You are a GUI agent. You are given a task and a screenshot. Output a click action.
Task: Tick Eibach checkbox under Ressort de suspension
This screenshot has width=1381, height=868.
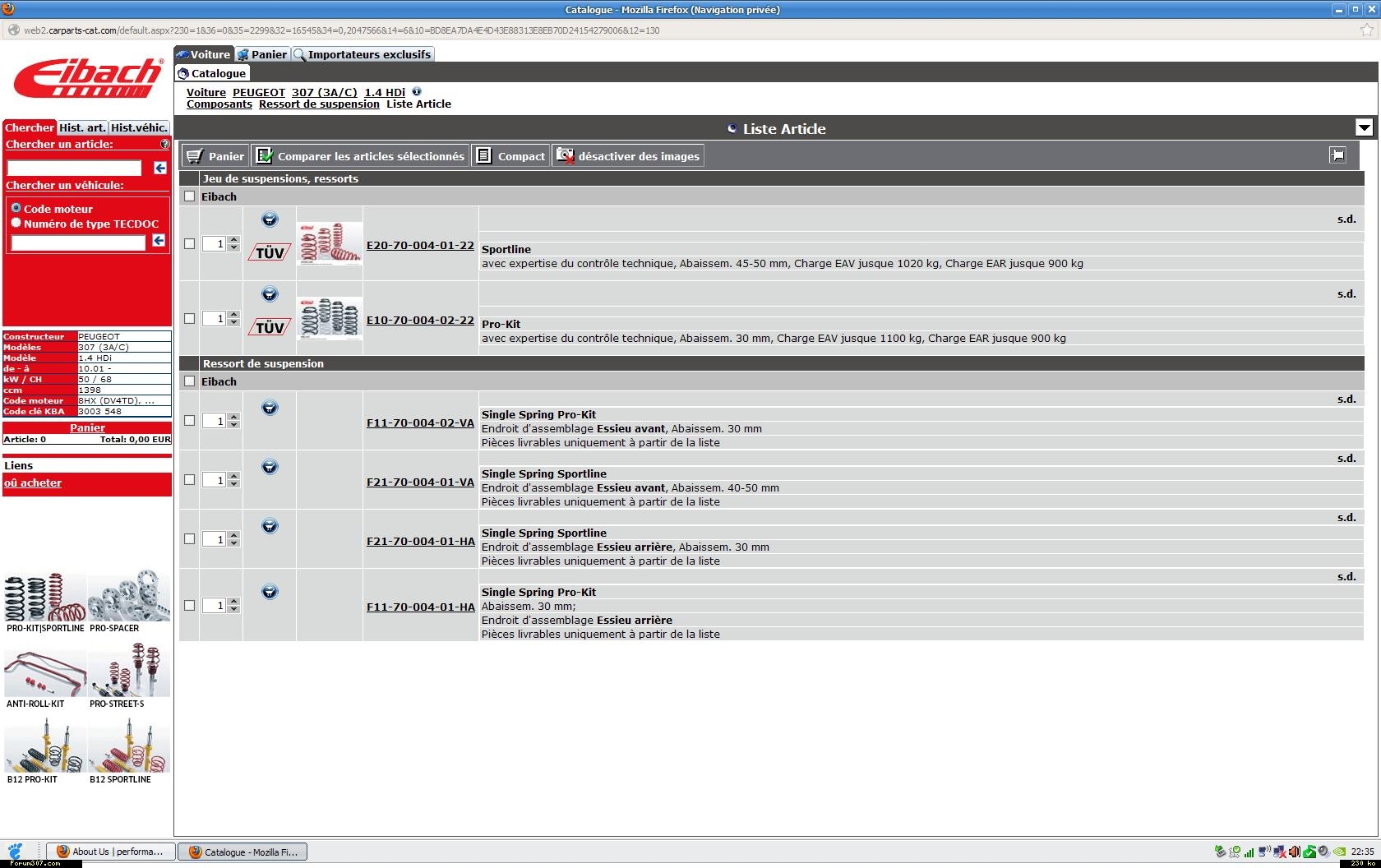(190, 381)
